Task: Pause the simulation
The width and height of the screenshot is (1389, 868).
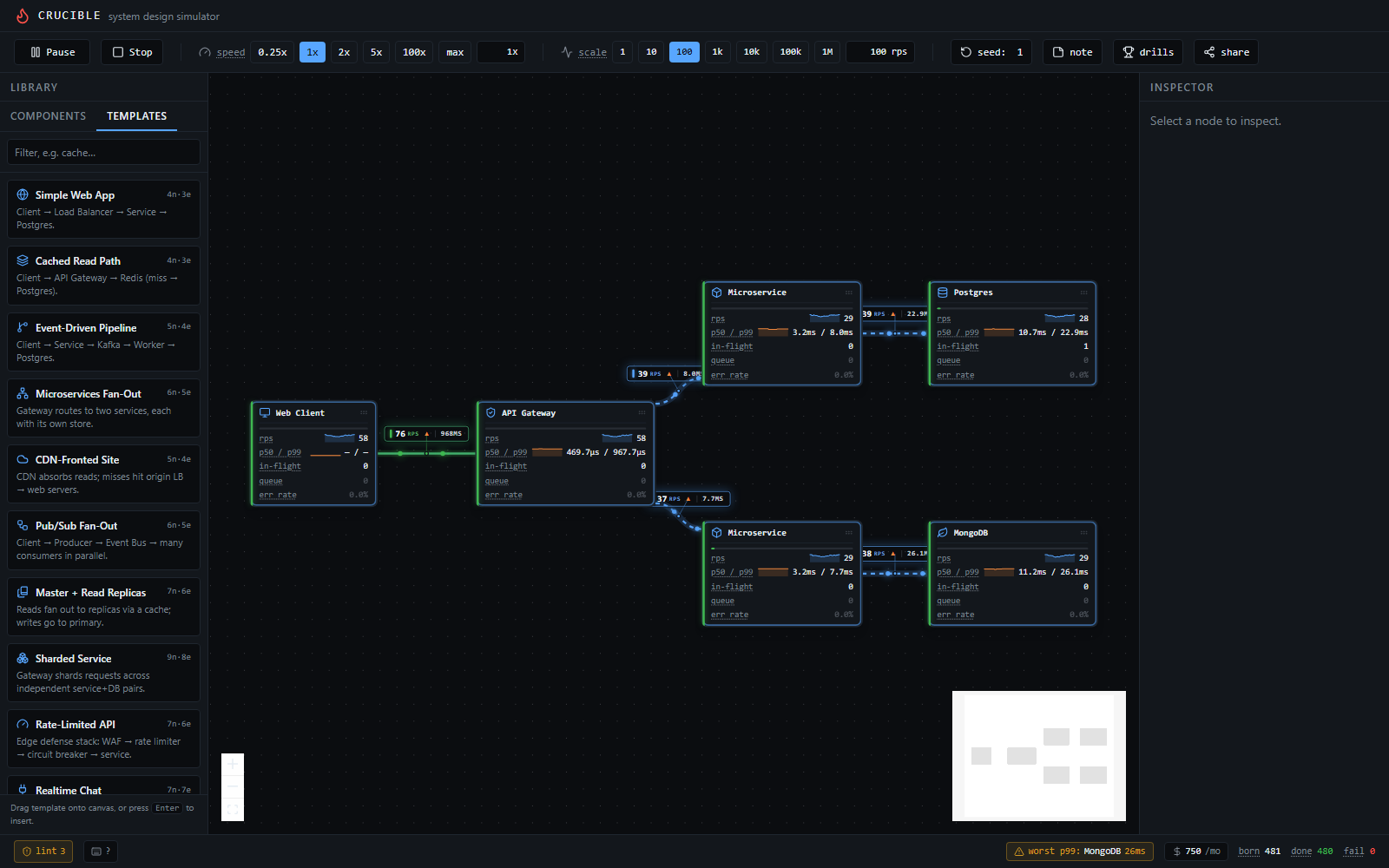Action: pyautogui.click(x=52, y=52)
